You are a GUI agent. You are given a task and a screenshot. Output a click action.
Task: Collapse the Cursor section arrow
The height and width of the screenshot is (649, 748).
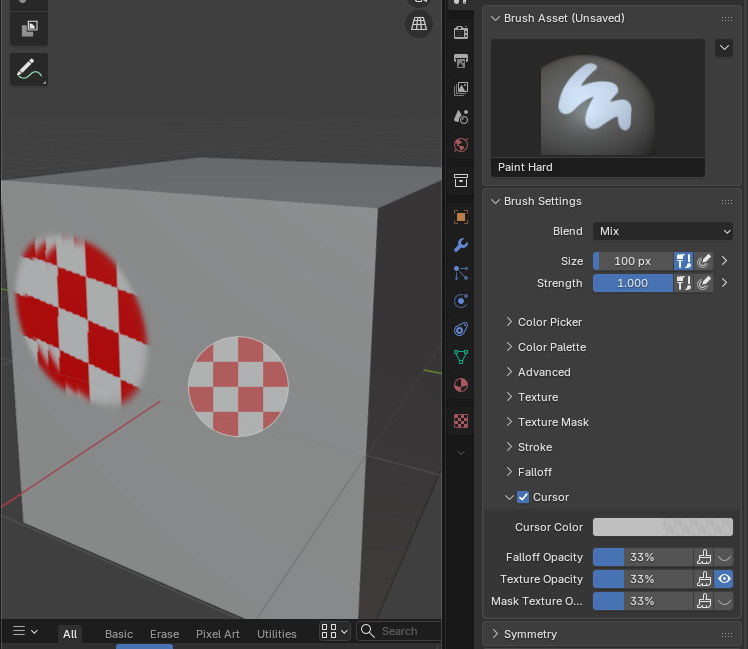point(509,497)
